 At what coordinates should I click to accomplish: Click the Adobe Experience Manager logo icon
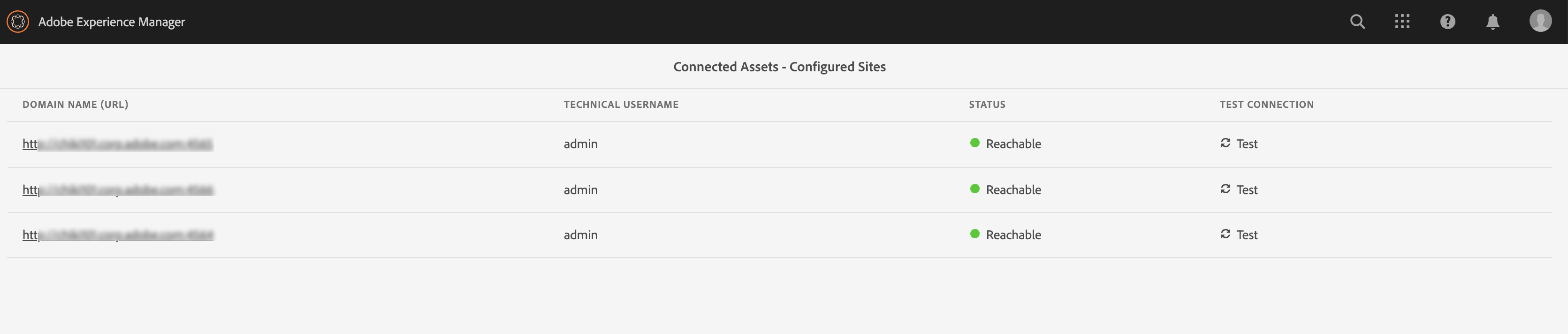[18, 22]
